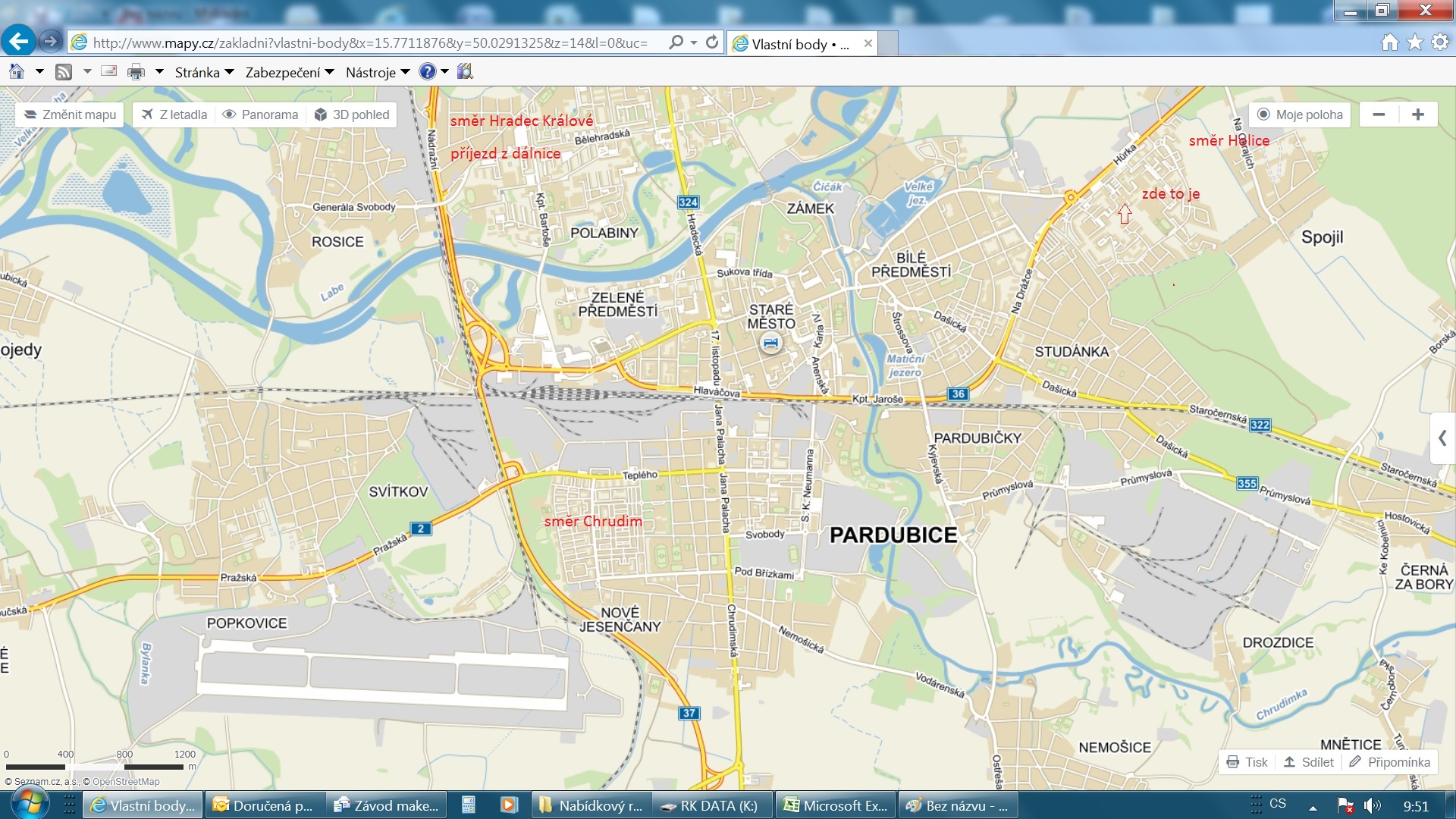Open Nabídkový r... folder taskbar item
This screenshot has height=819, width=1456.
pos(591,805)
